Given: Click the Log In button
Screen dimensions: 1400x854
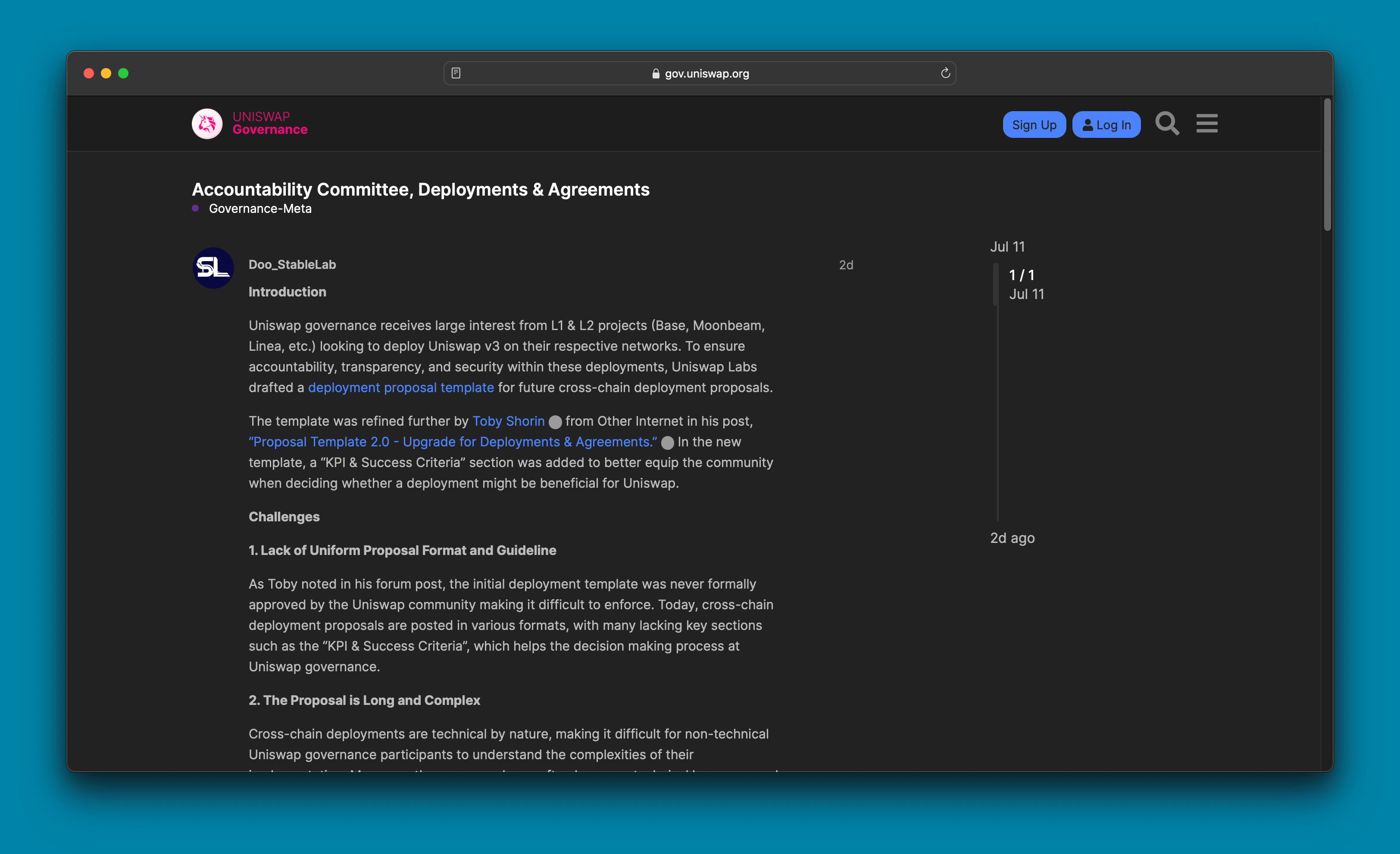Looking at the screenshot, I should tap(1106, 125).
